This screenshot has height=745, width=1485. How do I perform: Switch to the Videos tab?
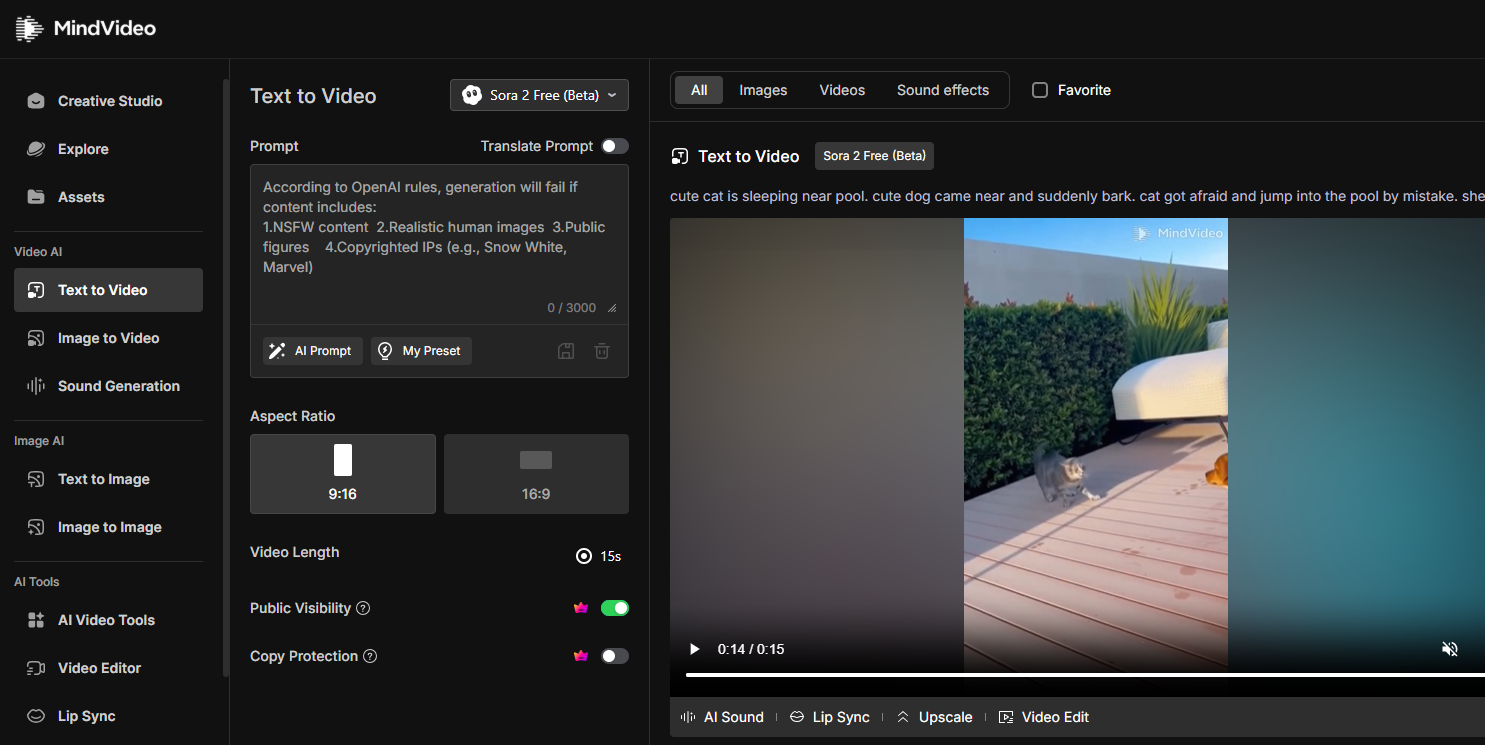pyautogui.click(x=842, y=90)
